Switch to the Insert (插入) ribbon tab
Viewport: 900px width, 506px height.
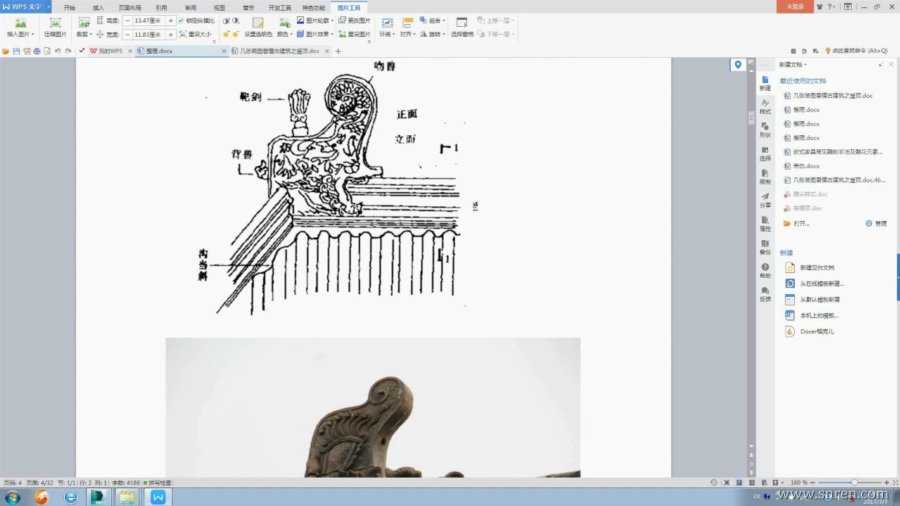(98, 6)
